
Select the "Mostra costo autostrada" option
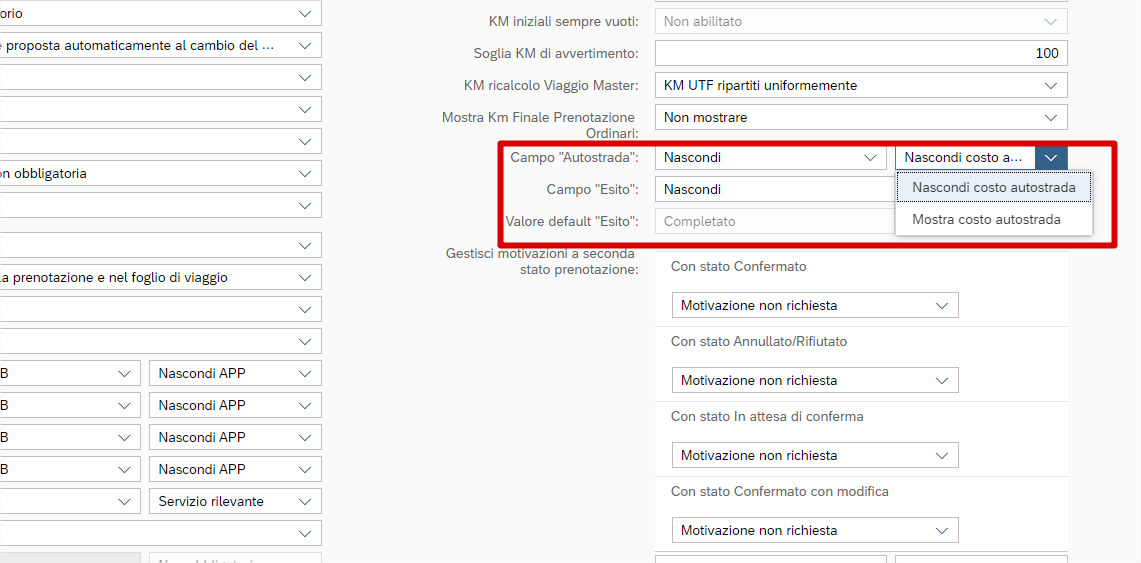click(x=986, y=219)
